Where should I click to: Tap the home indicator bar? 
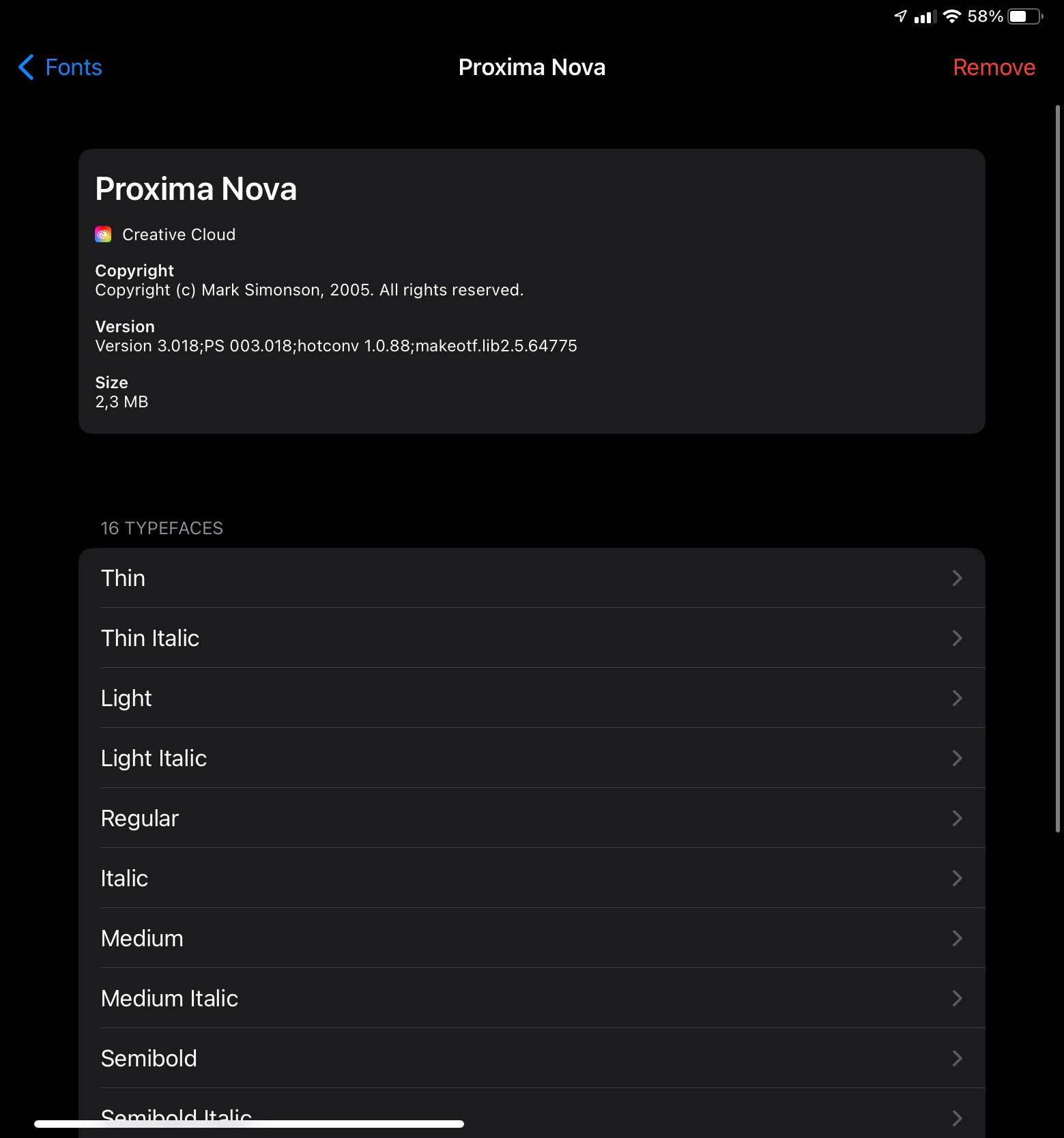pyautogui.click(x=249, y=1124)
